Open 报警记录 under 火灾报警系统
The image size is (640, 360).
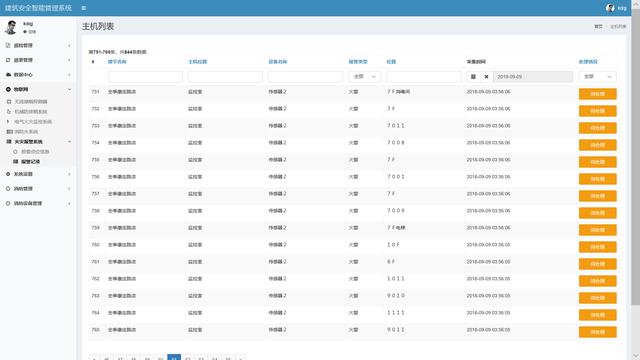tap(30, 162)
